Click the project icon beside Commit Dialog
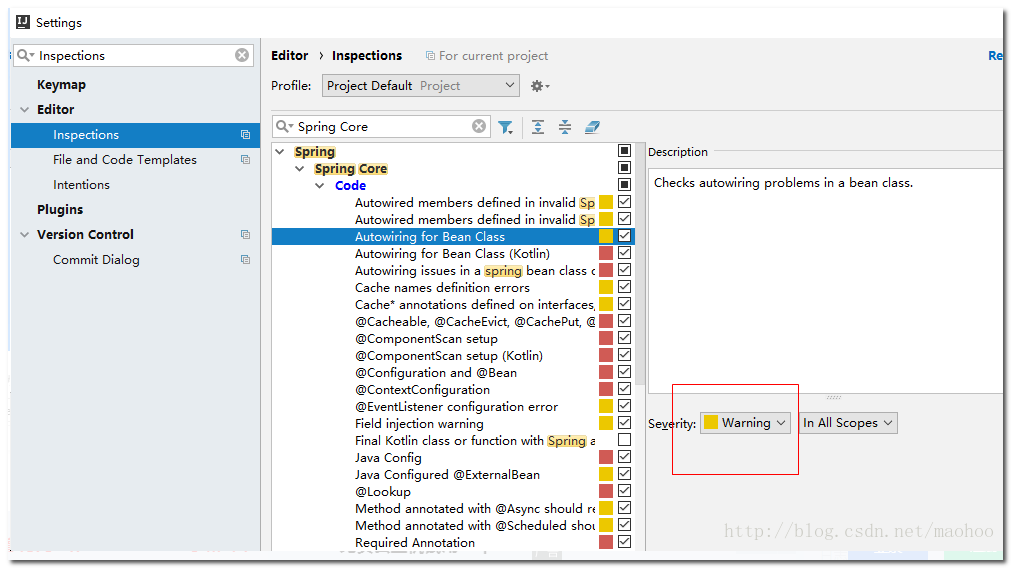The width and height of the screenshot is (1011, 568). click(245, 259)
